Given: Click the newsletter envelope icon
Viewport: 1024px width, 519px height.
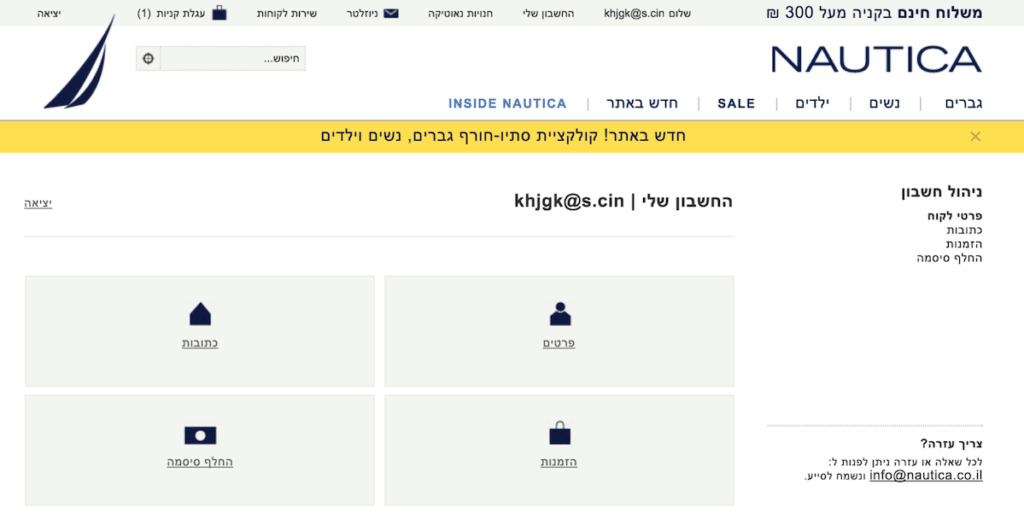Looking at the screenshot, I should pos(391,13).
